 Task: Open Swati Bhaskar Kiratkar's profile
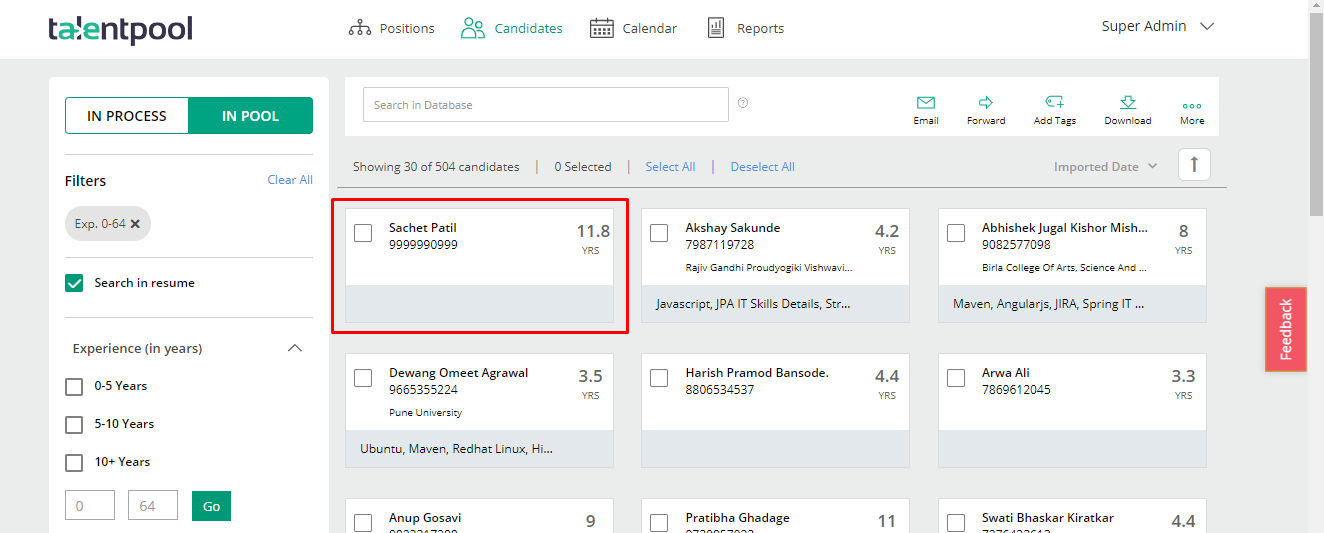[1048, 518]
